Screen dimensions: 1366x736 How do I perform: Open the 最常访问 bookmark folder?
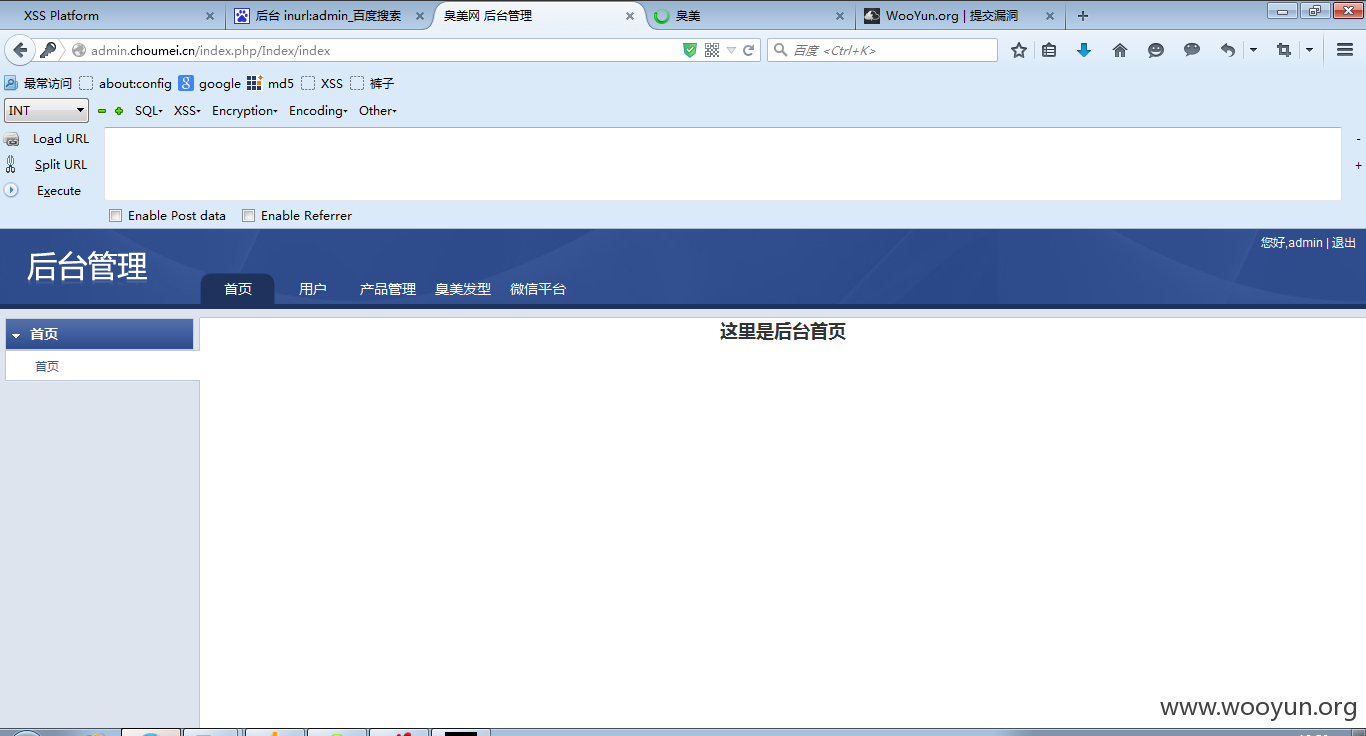point(38,83)
